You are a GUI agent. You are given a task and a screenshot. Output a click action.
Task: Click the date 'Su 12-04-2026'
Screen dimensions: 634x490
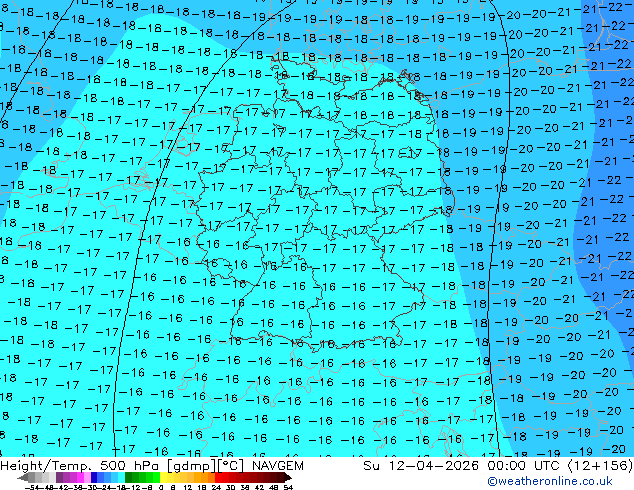point(423,466)
